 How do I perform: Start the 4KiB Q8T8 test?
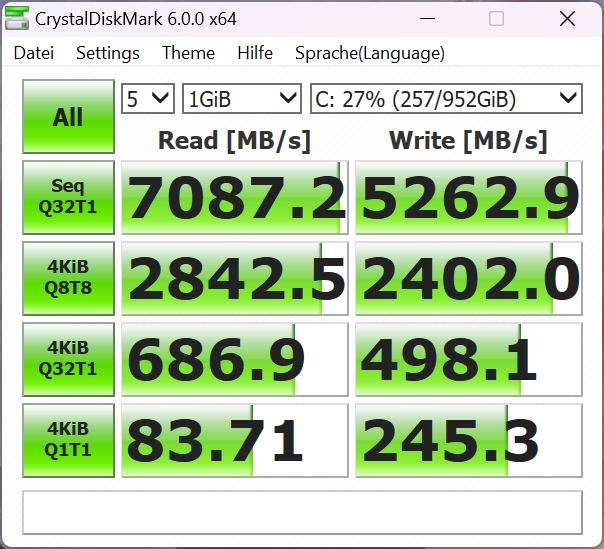pyautogui.click(x=68, y=278)
